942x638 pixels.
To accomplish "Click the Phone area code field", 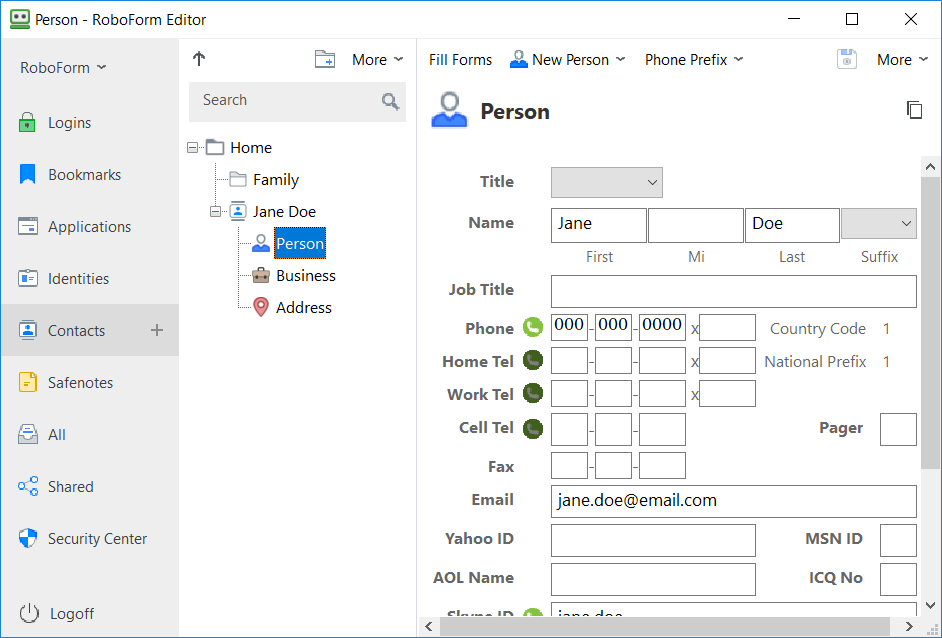I will pos(569,327).
